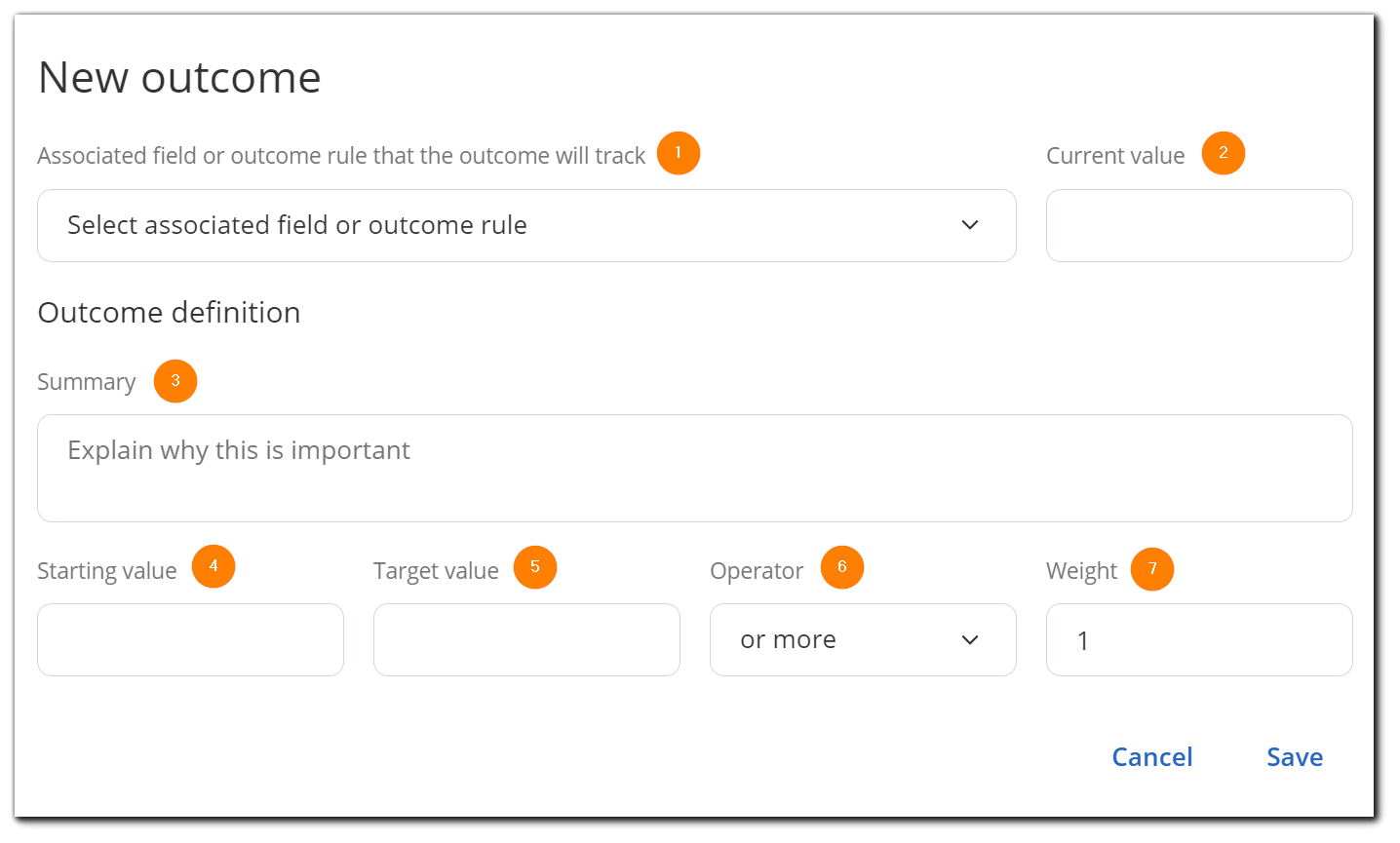Click the 'Explain why this is important' text area

point(694,468)
